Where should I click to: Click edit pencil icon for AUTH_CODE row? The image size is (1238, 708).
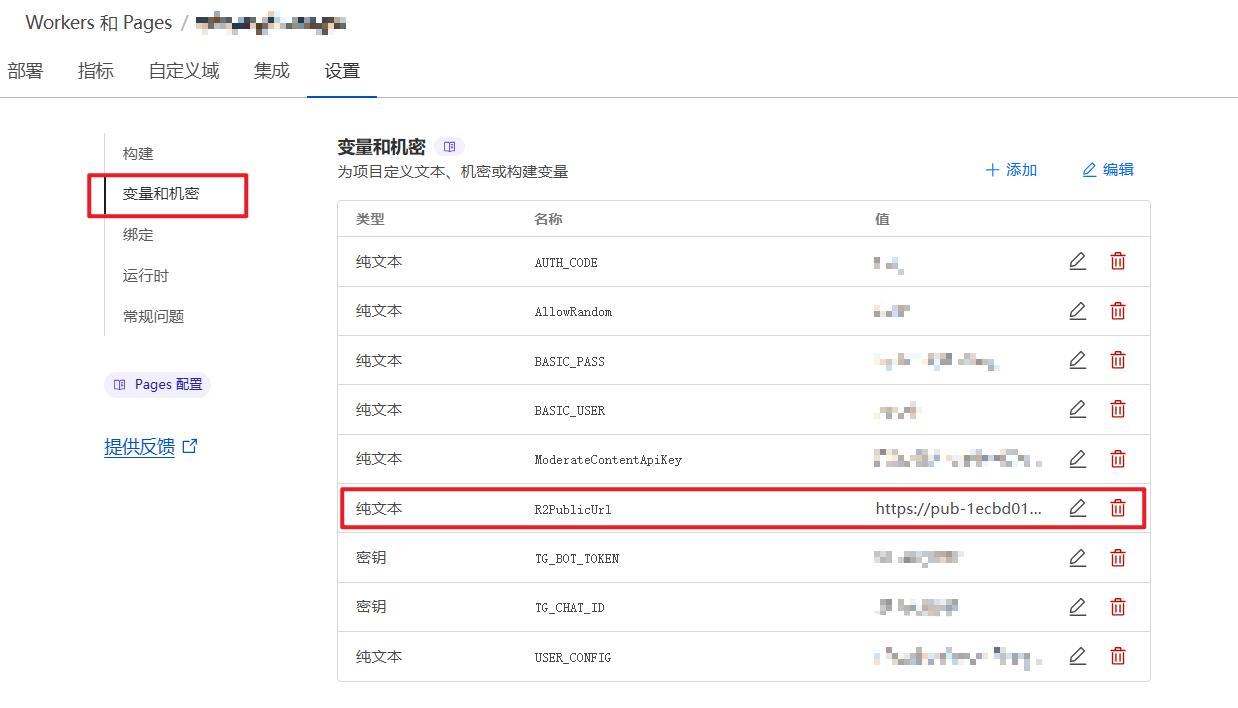[1077, 262]
